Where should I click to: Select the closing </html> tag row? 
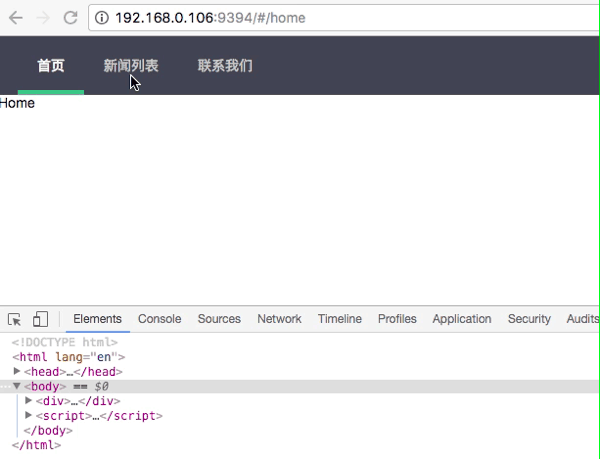[36, 445]
